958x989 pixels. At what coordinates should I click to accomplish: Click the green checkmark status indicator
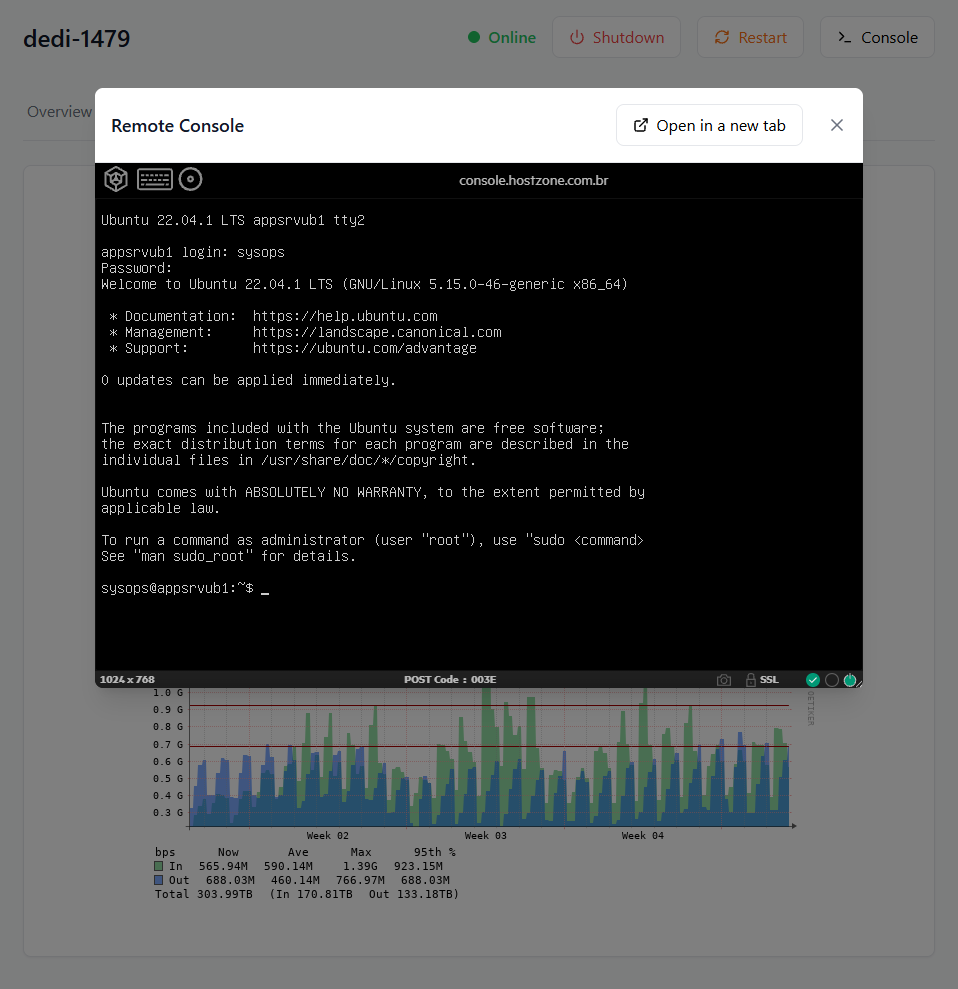pos(813,680)
